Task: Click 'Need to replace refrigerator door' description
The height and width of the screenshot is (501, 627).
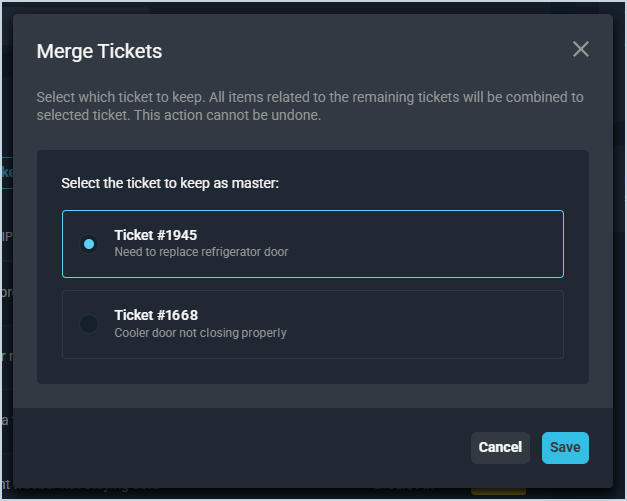Action: pyautogui.click(x=201, y=252)
